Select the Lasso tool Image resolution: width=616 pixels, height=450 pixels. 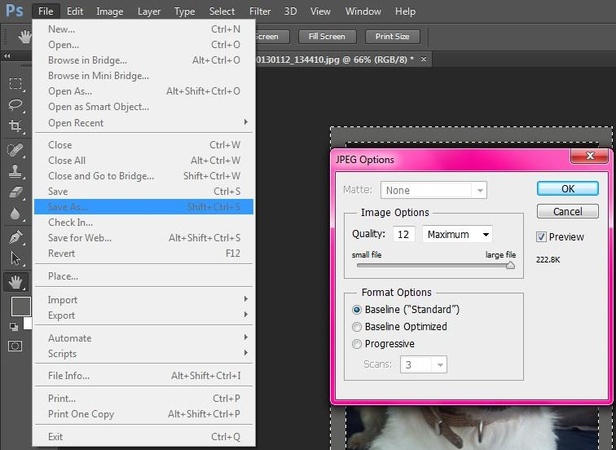click(x=15, y=105)
